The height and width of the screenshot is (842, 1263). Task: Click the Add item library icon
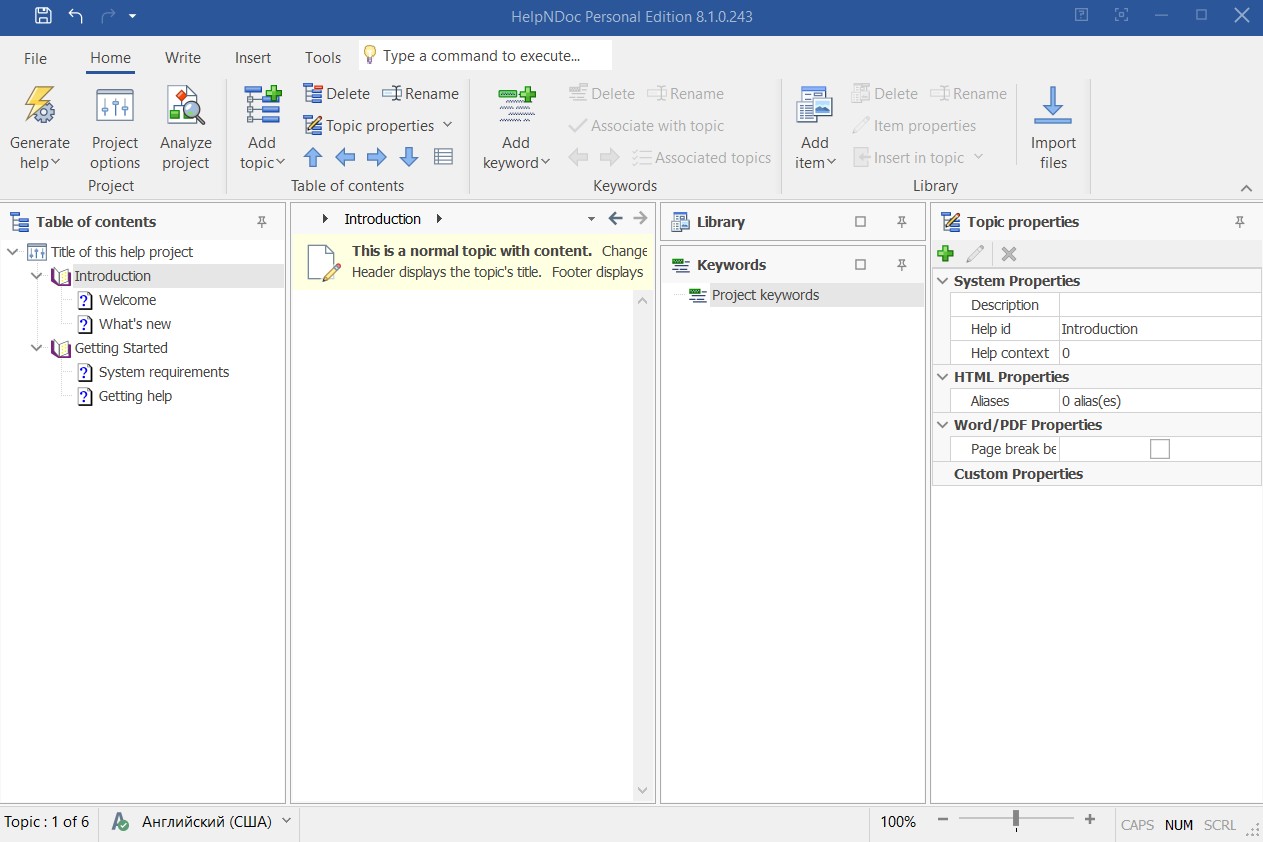(x=815, y=105)
